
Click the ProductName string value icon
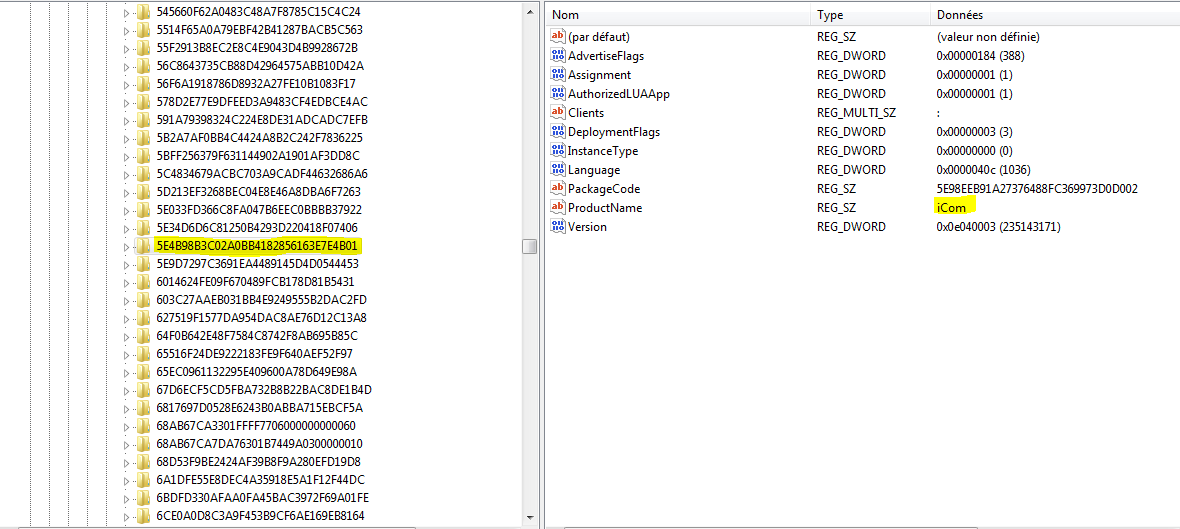[558, 208]
